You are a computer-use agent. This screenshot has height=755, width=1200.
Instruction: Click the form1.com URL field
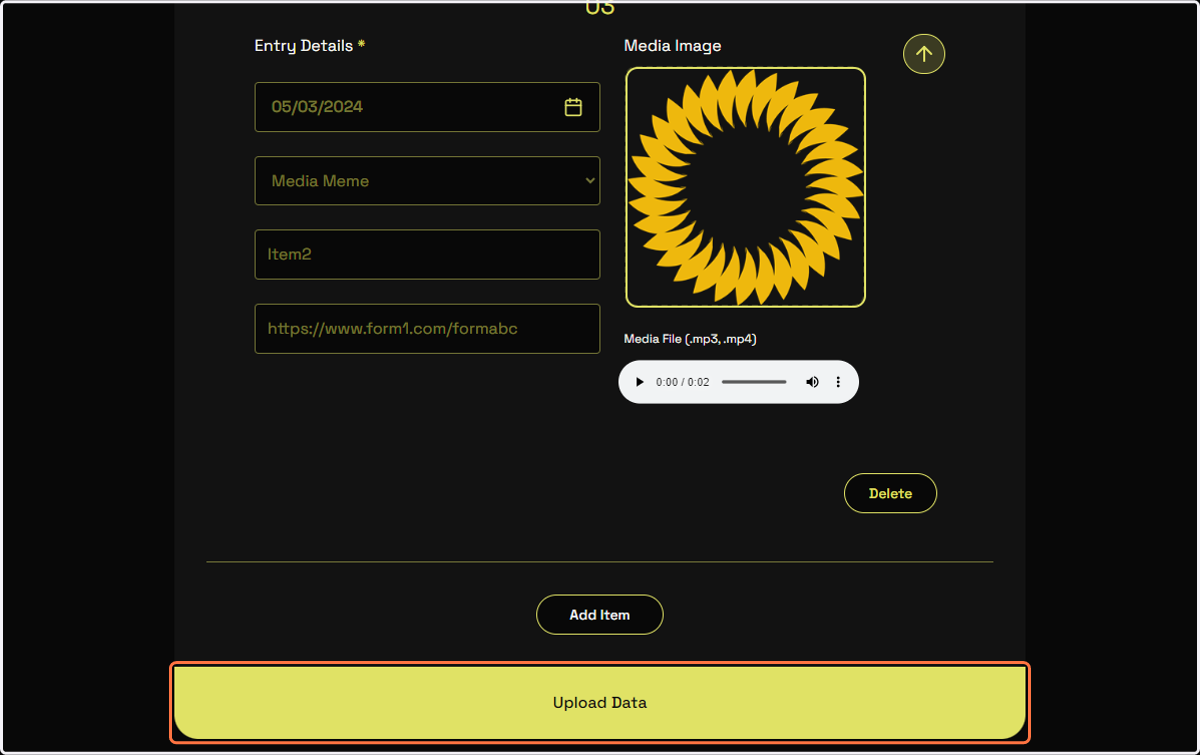[427, 328]
